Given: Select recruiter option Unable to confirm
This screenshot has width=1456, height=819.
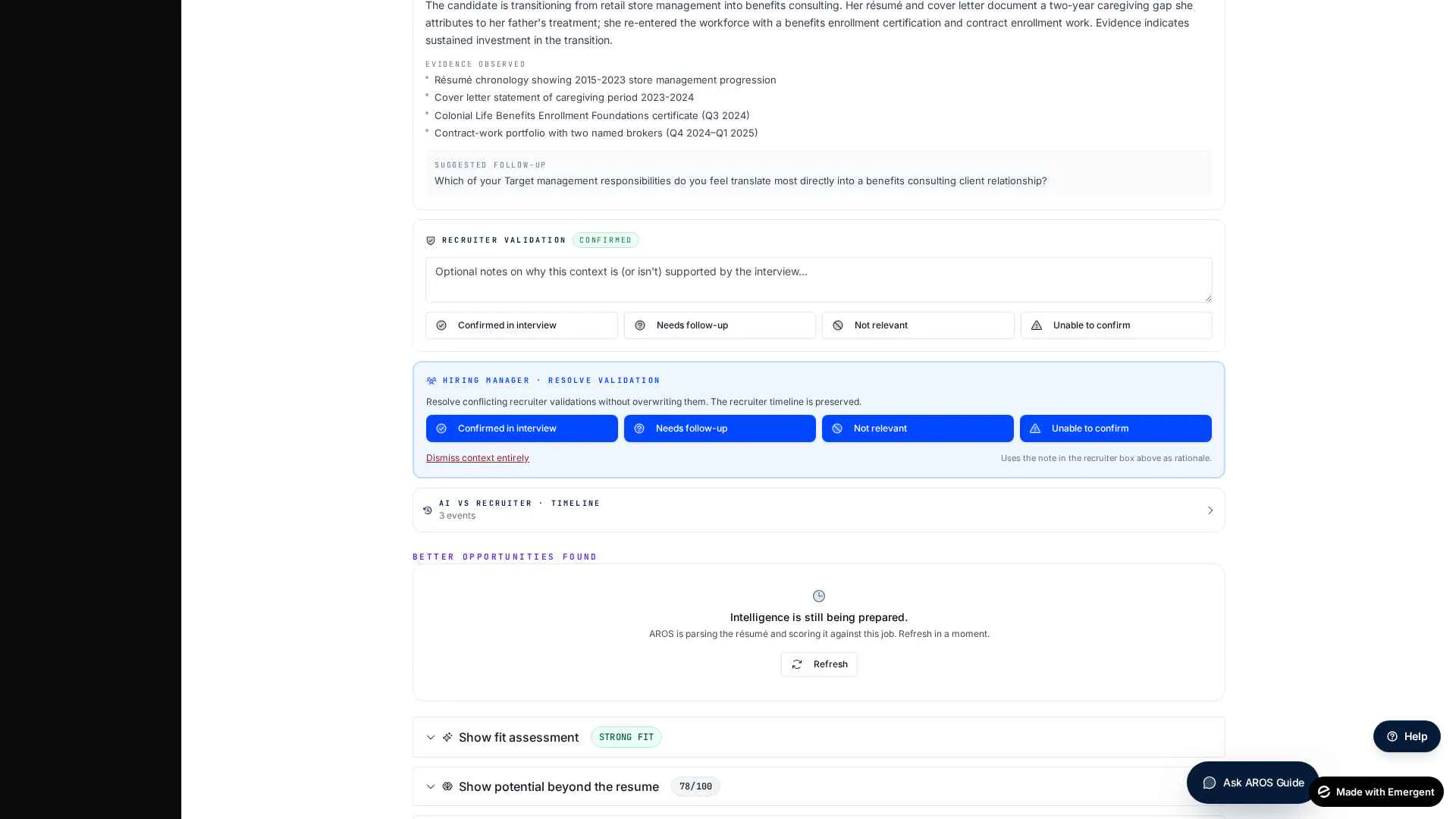Looking at the screenshot, I should (x=1116, y=325).
